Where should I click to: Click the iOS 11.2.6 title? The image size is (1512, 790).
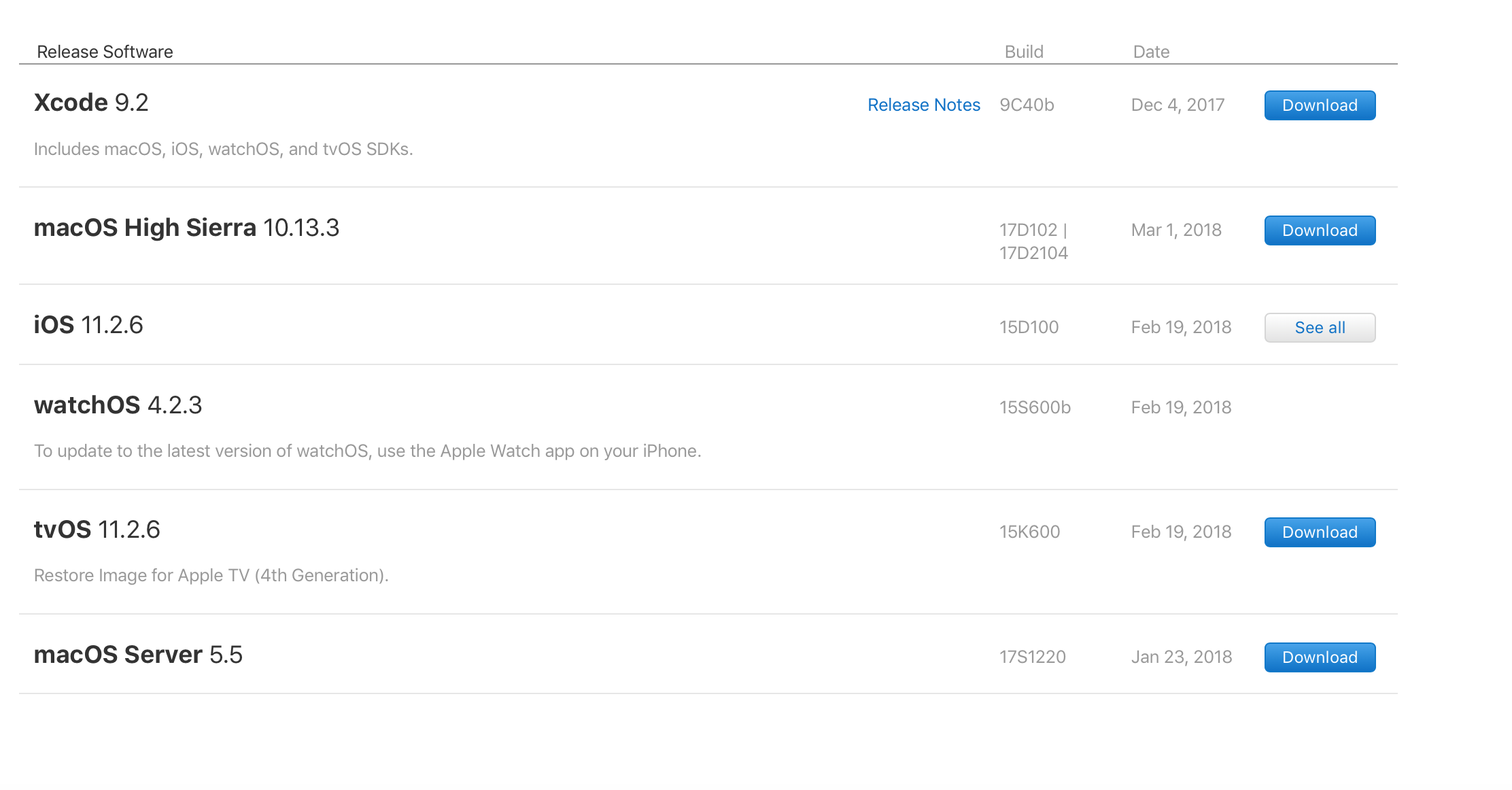[88, 325]
